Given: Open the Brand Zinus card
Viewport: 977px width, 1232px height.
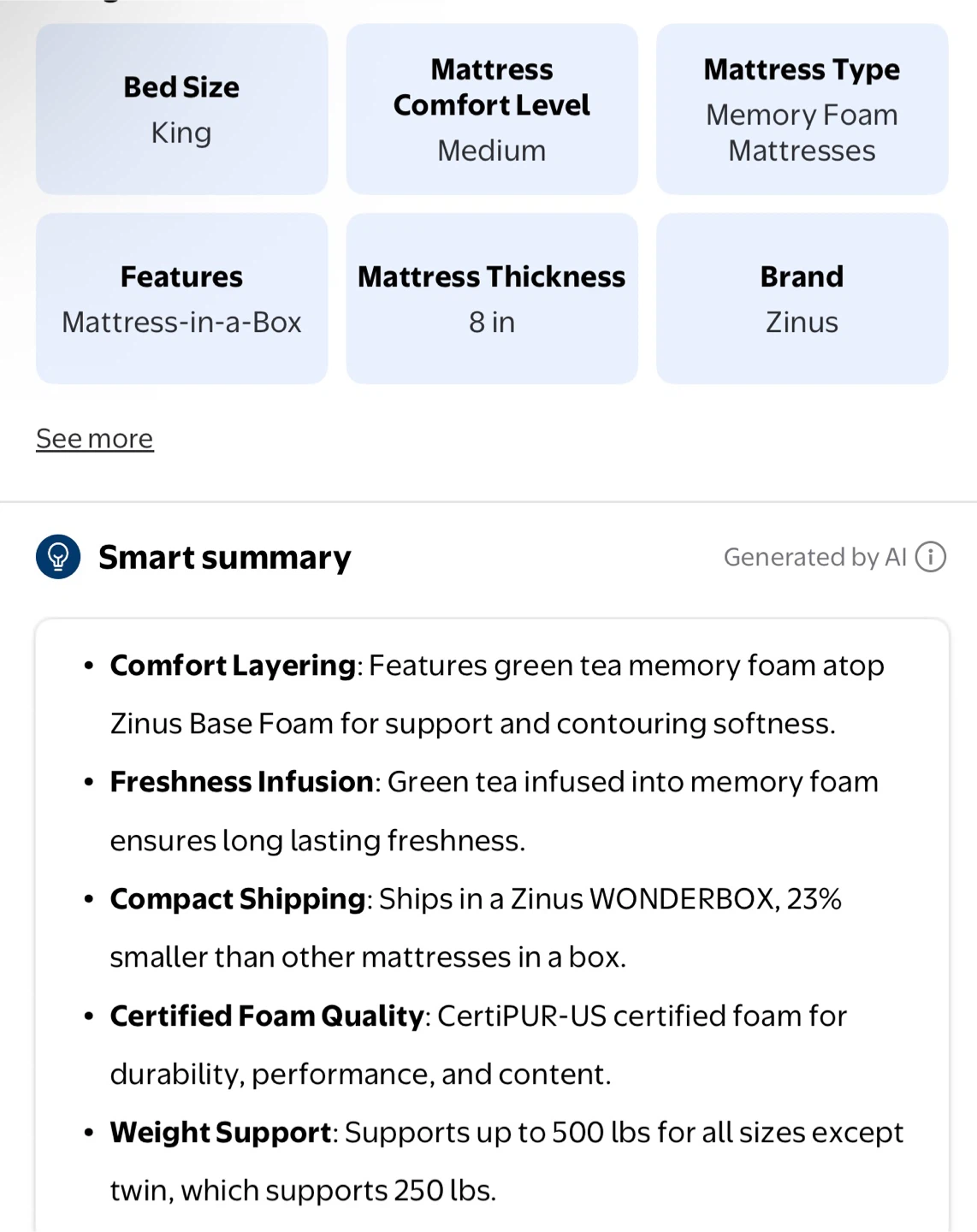Looking at the screenshot, I should (802, 299).
